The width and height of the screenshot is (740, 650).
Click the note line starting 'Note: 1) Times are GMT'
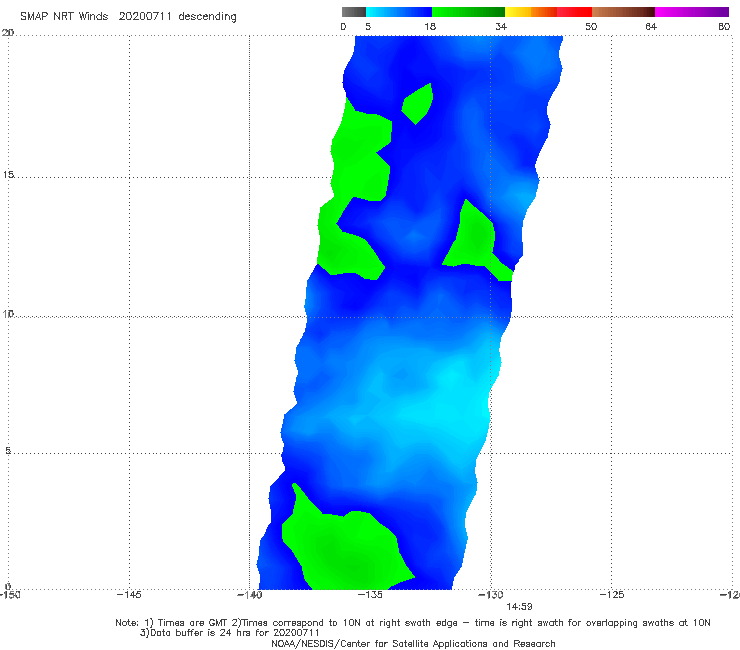click(413, 623)
